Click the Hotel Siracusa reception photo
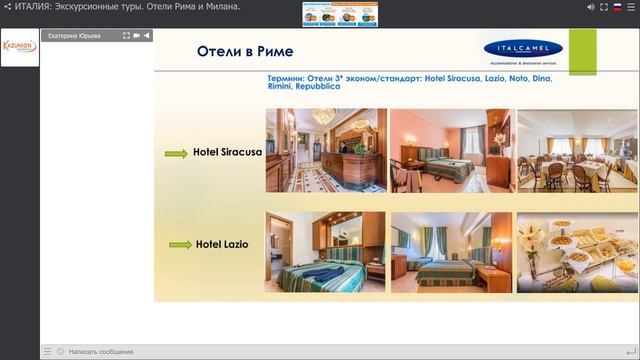The image size is (640, 360). click(326, 150)
